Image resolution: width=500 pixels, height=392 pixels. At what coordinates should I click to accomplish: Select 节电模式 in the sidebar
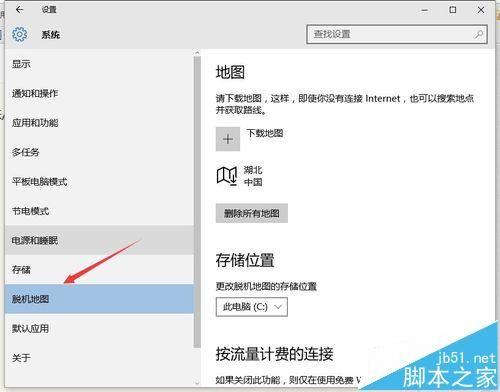[99, 211]
